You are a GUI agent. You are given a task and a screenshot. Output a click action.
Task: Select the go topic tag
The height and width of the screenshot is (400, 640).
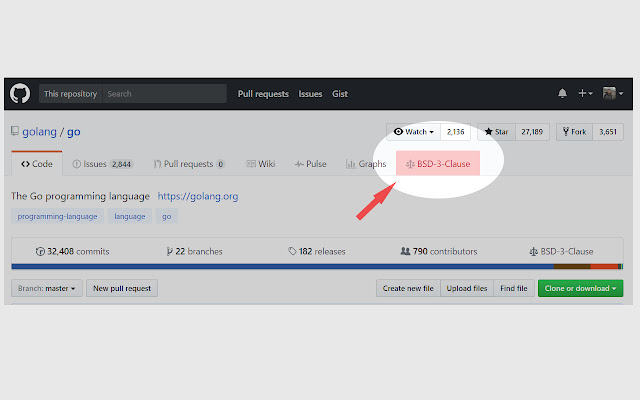pyautogui.click(x=167, y=216)
